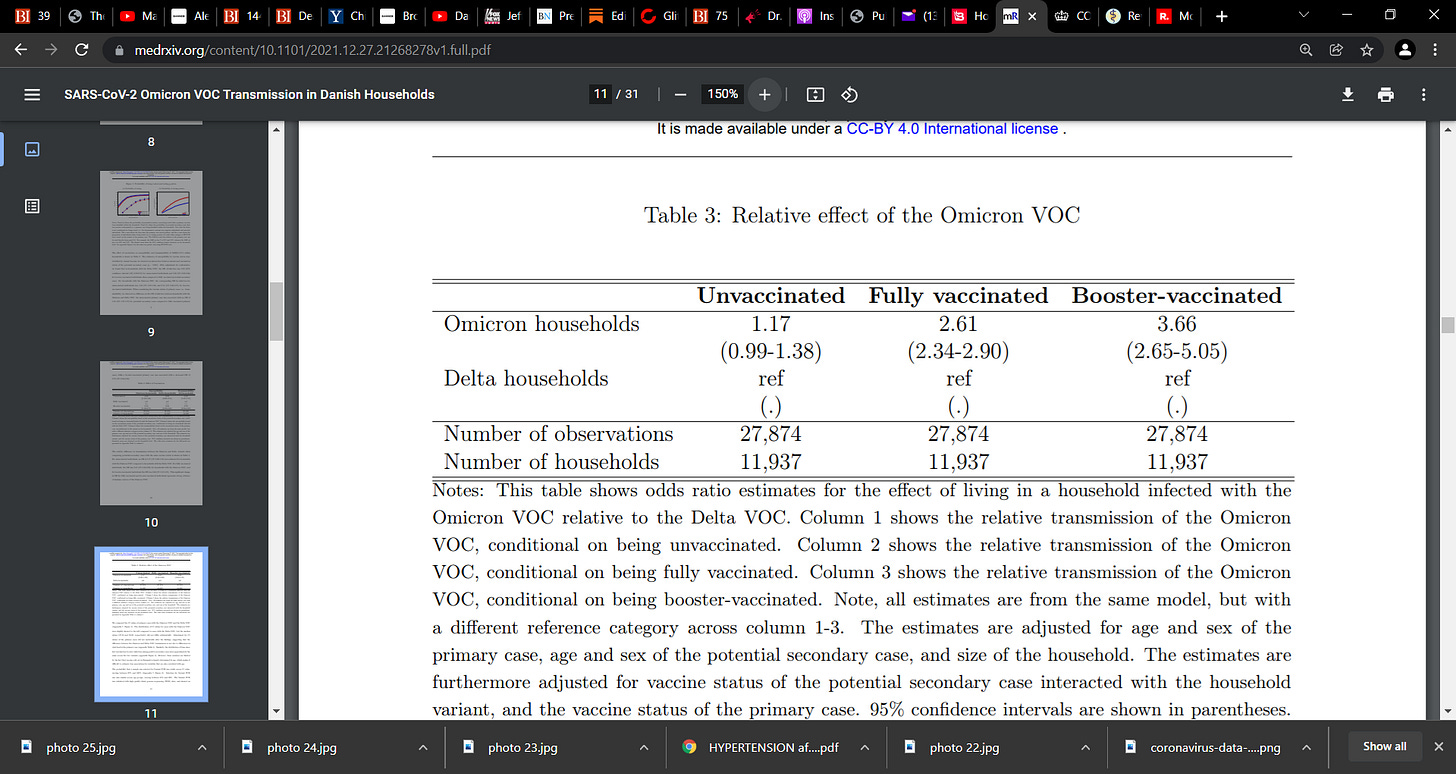Image resolution: width=1456 pixels, height=774 pixels.
Task: Click the page number field showing 11
Action: pyautogui.click(x=600, y=94)
